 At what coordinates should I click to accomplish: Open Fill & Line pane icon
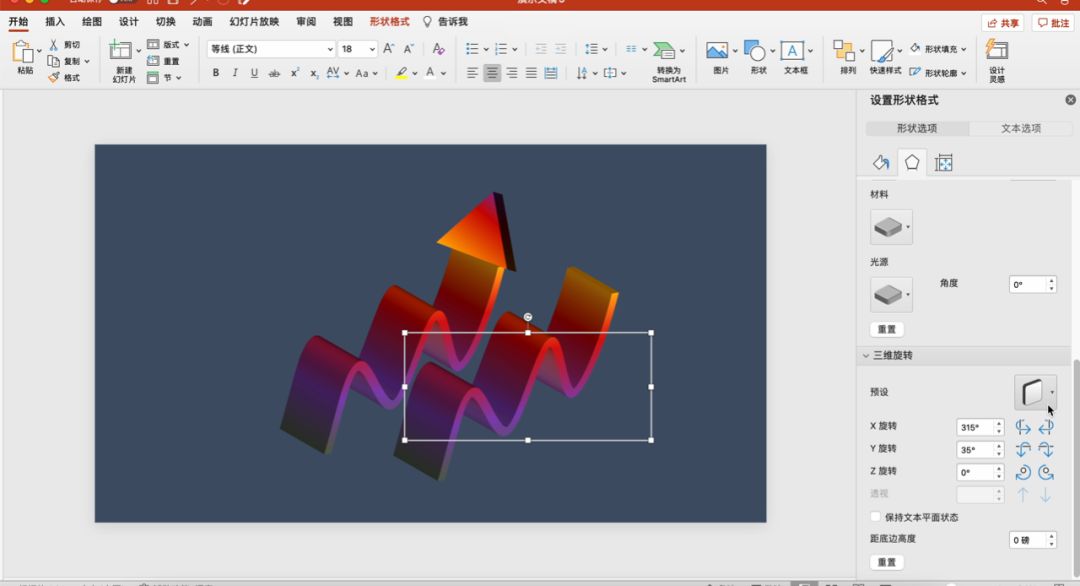(881, 163)
